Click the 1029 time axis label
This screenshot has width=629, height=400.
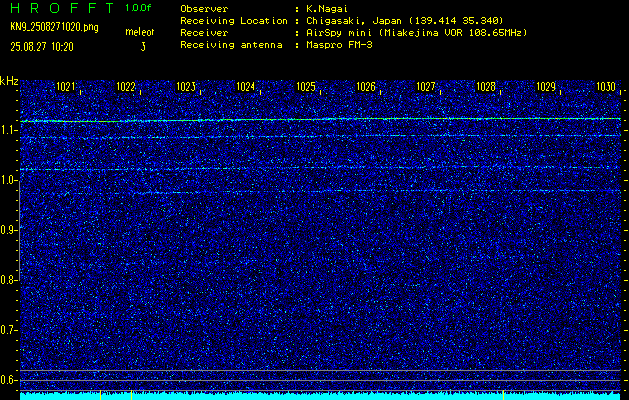click(x=546, y=86)
